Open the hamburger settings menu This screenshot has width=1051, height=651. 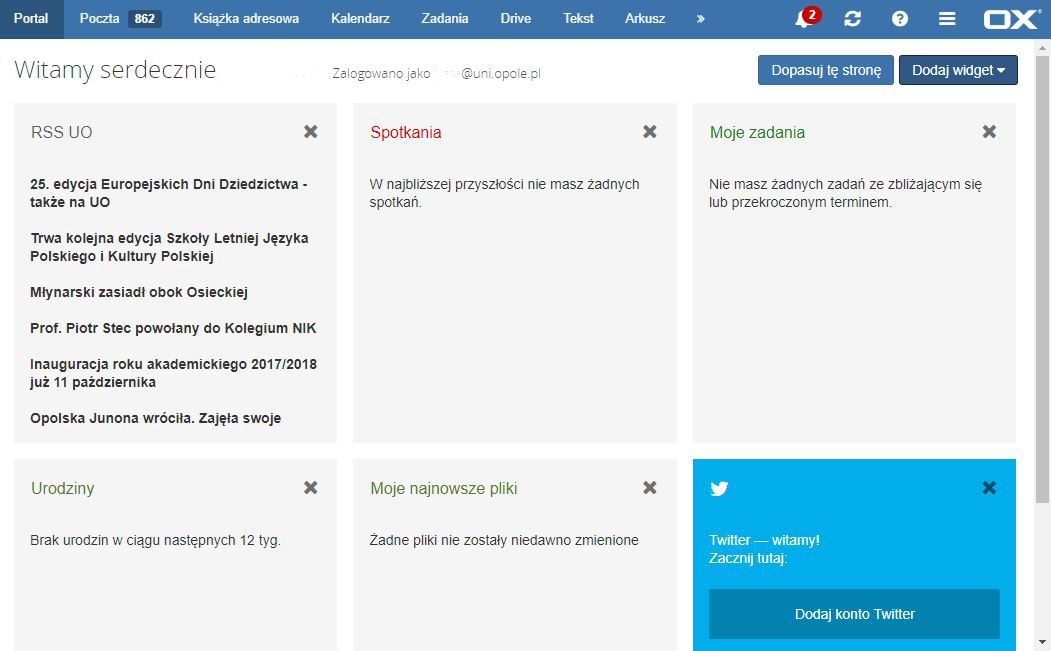point(947,19)
